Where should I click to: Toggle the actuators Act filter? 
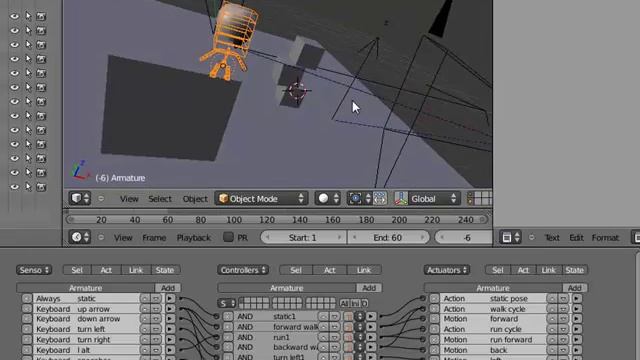coord(523,270)
